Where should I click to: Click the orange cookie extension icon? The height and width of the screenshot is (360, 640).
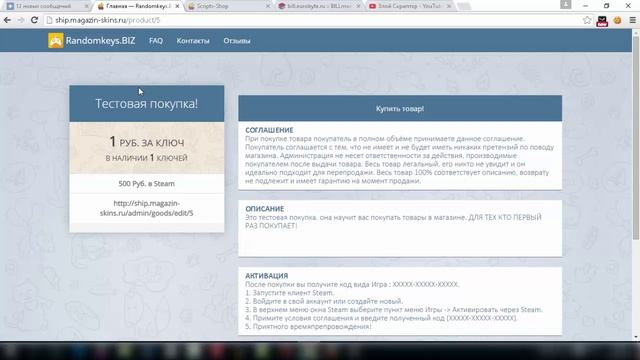click(x=618, y=20)
